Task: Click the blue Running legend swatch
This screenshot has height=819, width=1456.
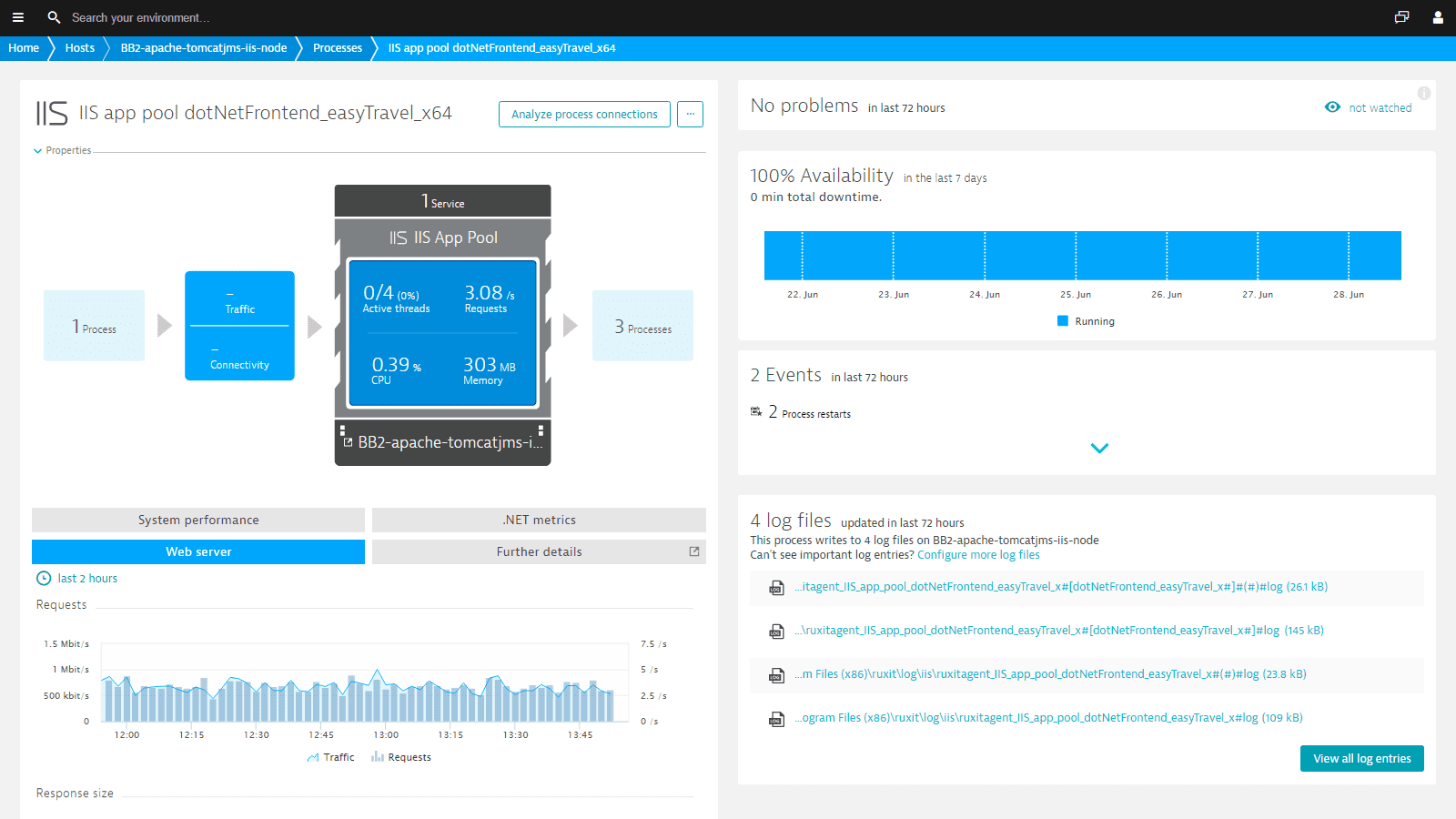Action: point(1063,321)
